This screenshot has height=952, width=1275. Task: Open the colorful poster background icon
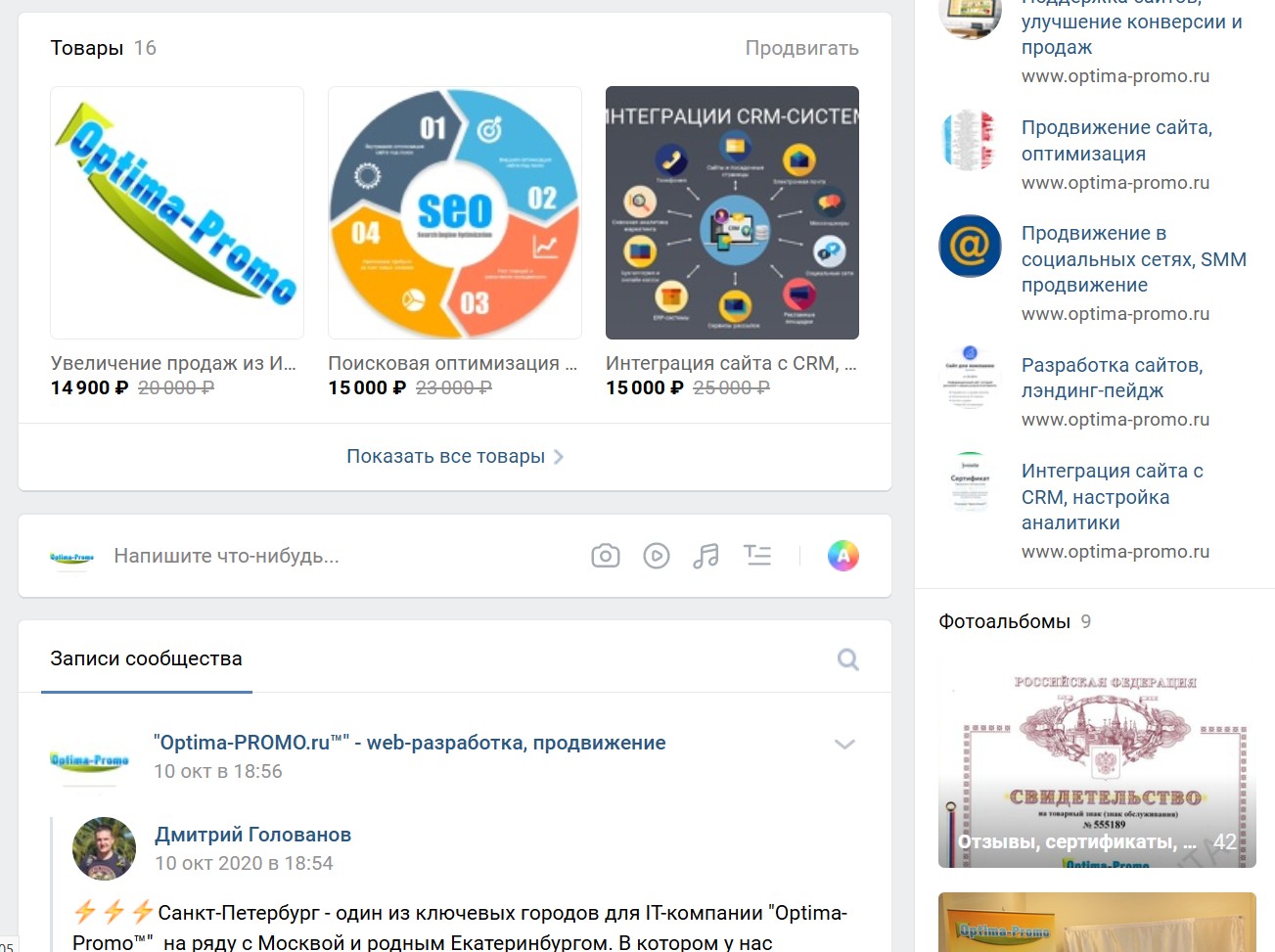point(843,556)
